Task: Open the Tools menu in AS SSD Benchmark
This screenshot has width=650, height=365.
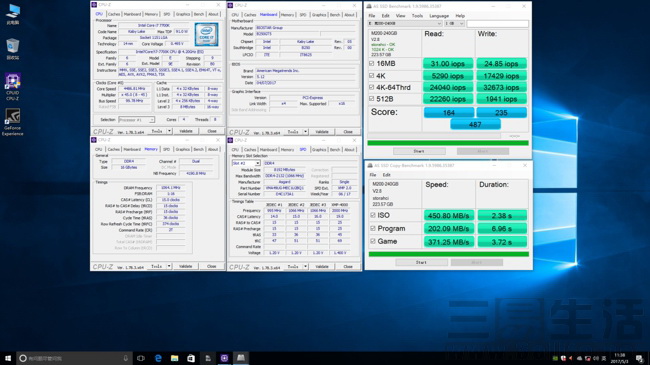Action: click(x=417, y=16)
